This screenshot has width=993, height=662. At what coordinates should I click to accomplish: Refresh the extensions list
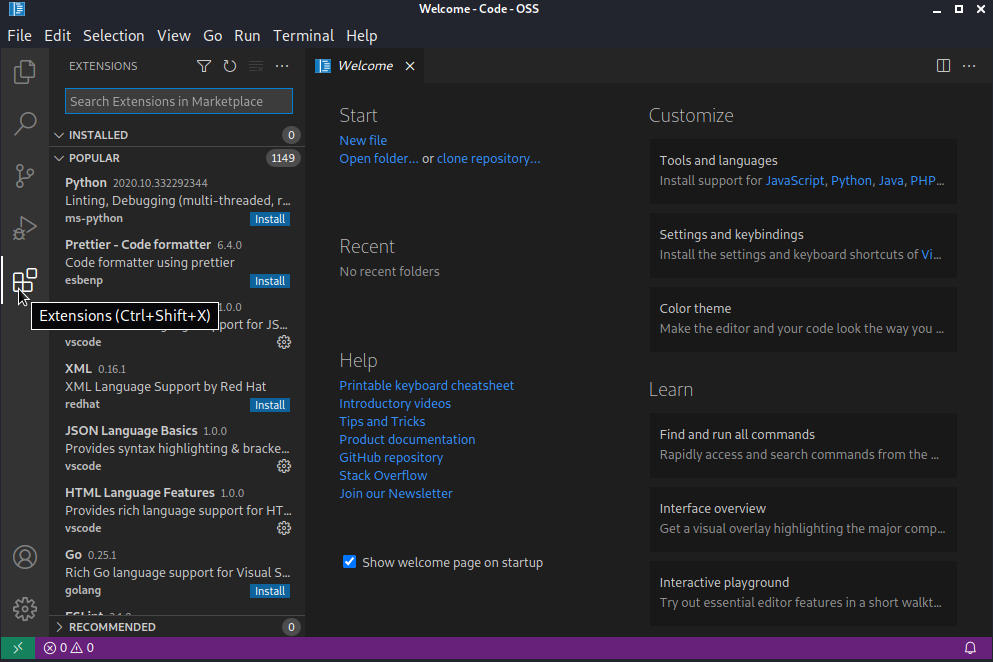click(x=230, y=66)
